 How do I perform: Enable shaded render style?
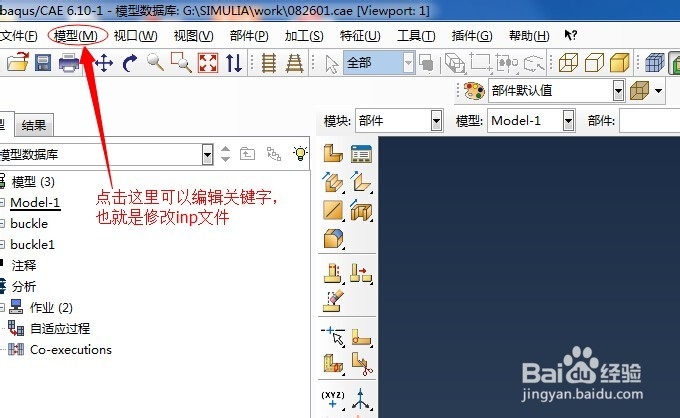tap(620, 63)
